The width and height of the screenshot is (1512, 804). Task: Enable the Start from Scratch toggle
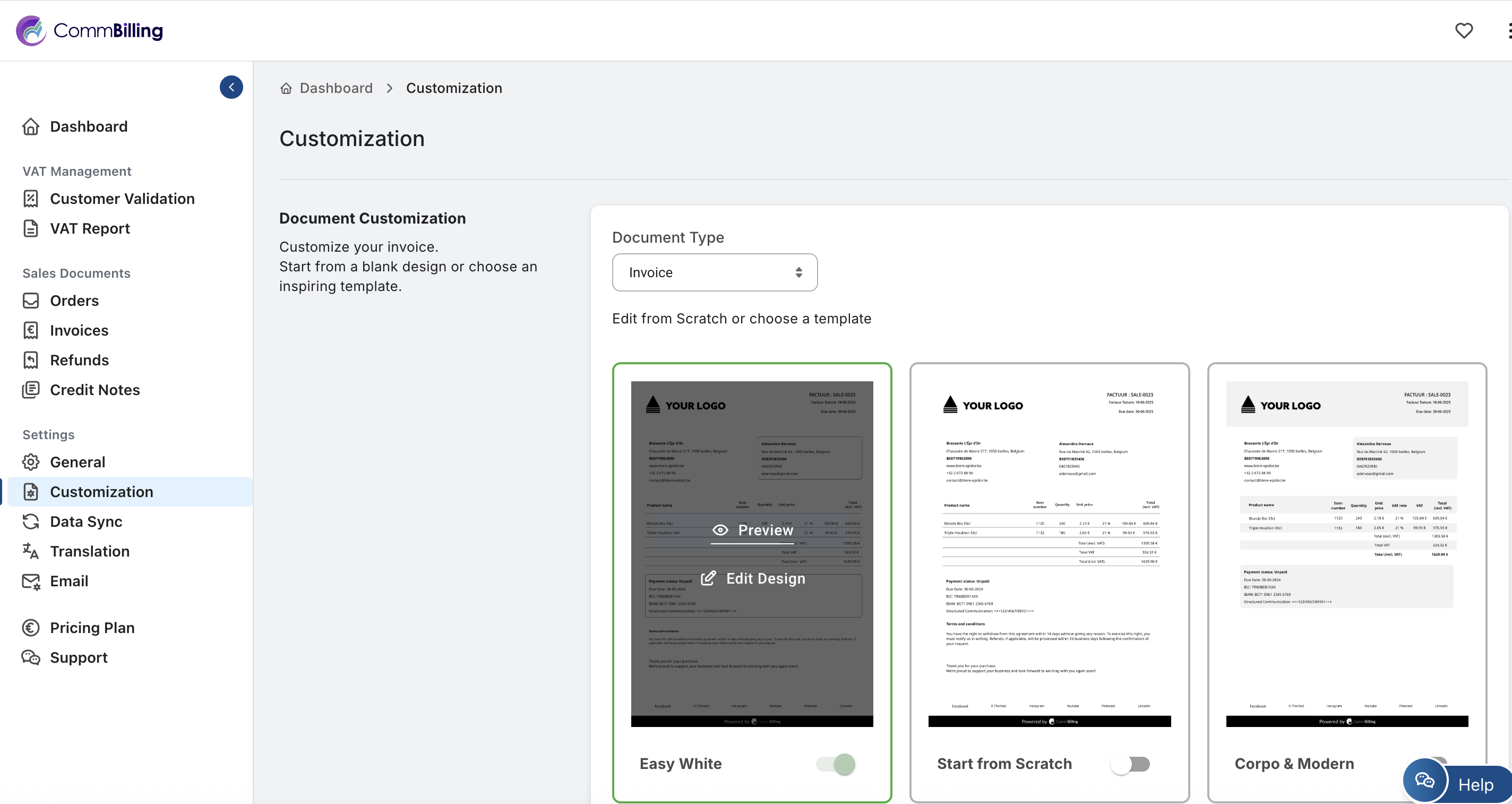(x=1130, y=764)
